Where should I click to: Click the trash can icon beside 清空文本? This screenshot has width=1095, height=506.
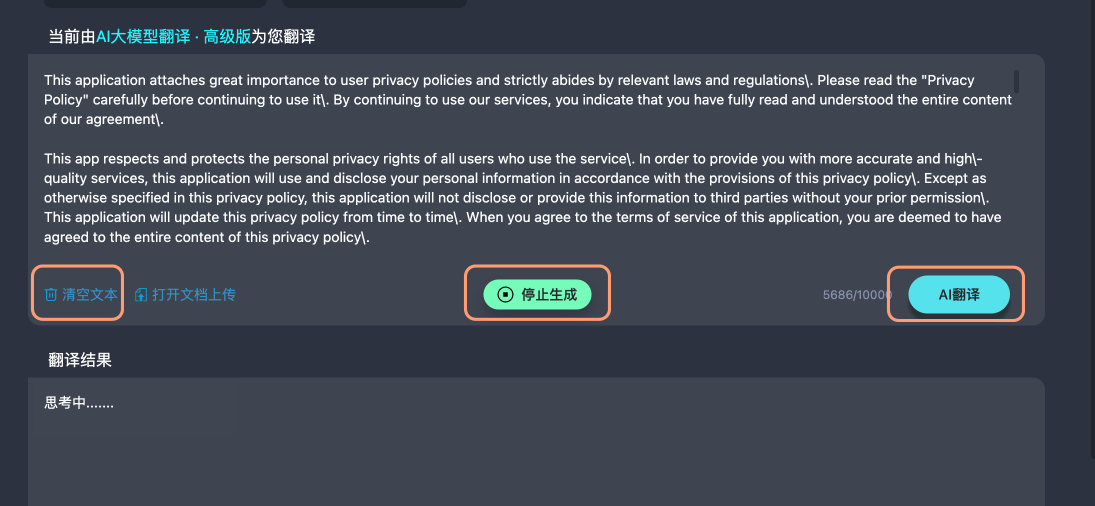(x=51, y=295)
